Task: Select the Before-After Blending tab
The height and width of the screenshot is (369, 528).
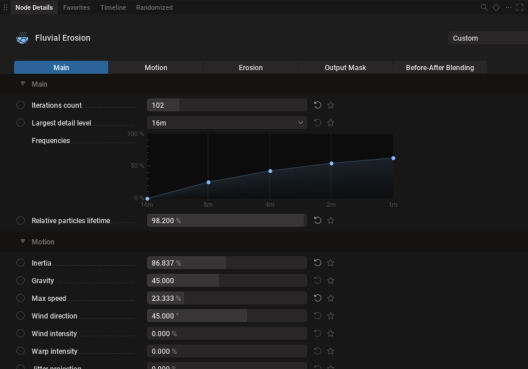Action: 440,67
